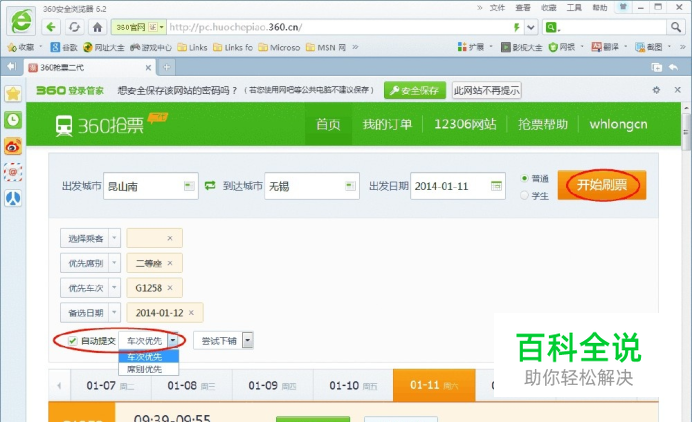692x422 pixels.
Task: Remove the 二等座 seat tag
Action: pos(170,263)
